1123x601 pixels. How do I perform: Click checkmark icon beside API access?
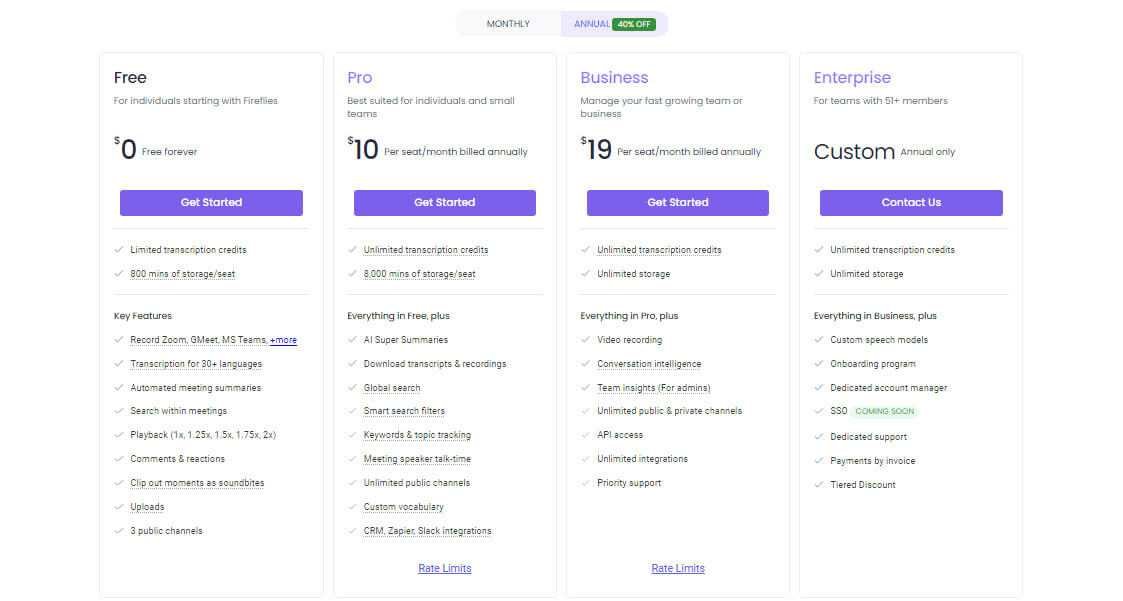click(x=586, y=435)
